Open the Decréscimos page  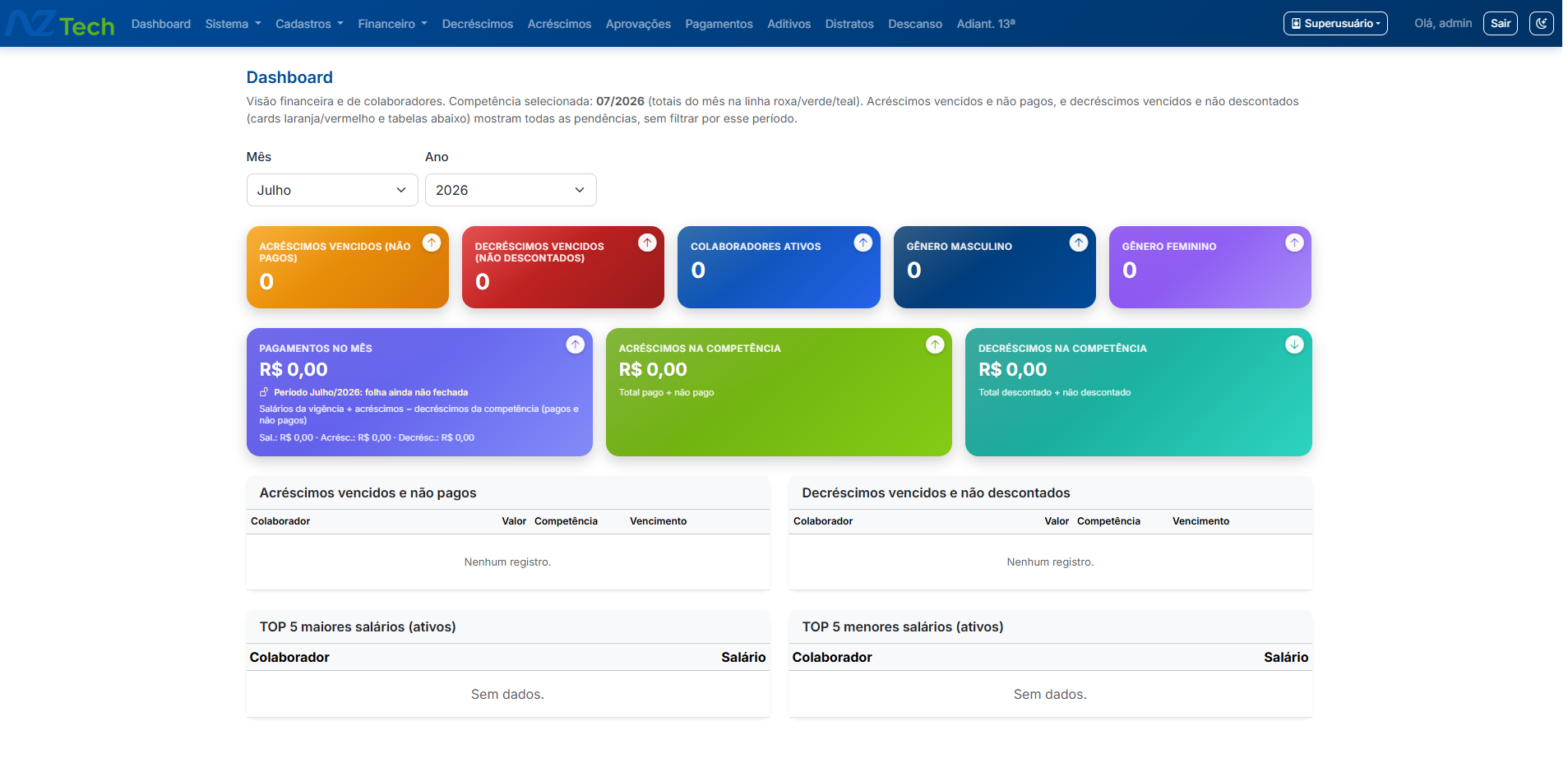(477, 24)
